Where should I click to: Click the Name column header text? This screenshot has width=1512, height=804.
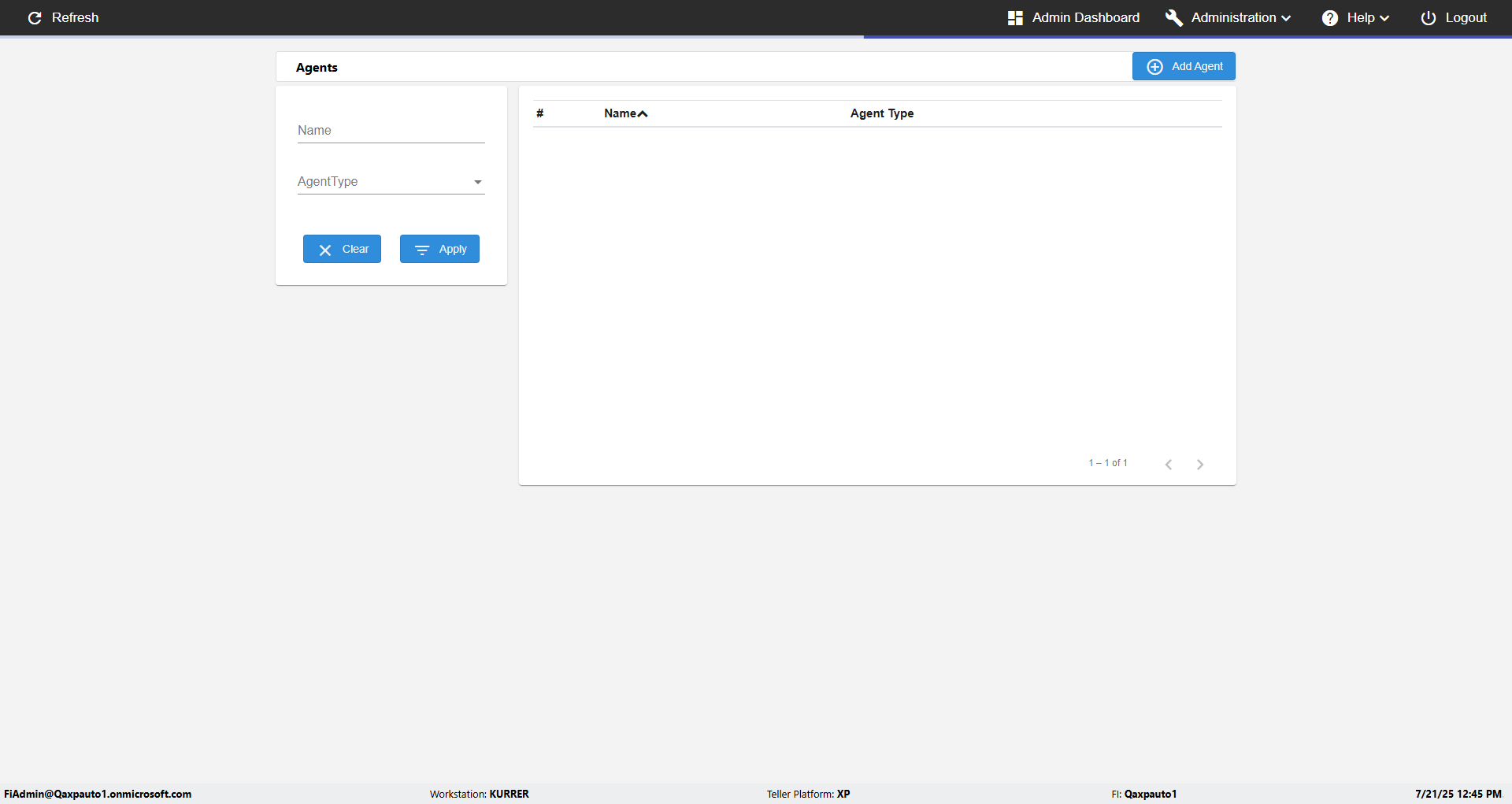point(620,113)
